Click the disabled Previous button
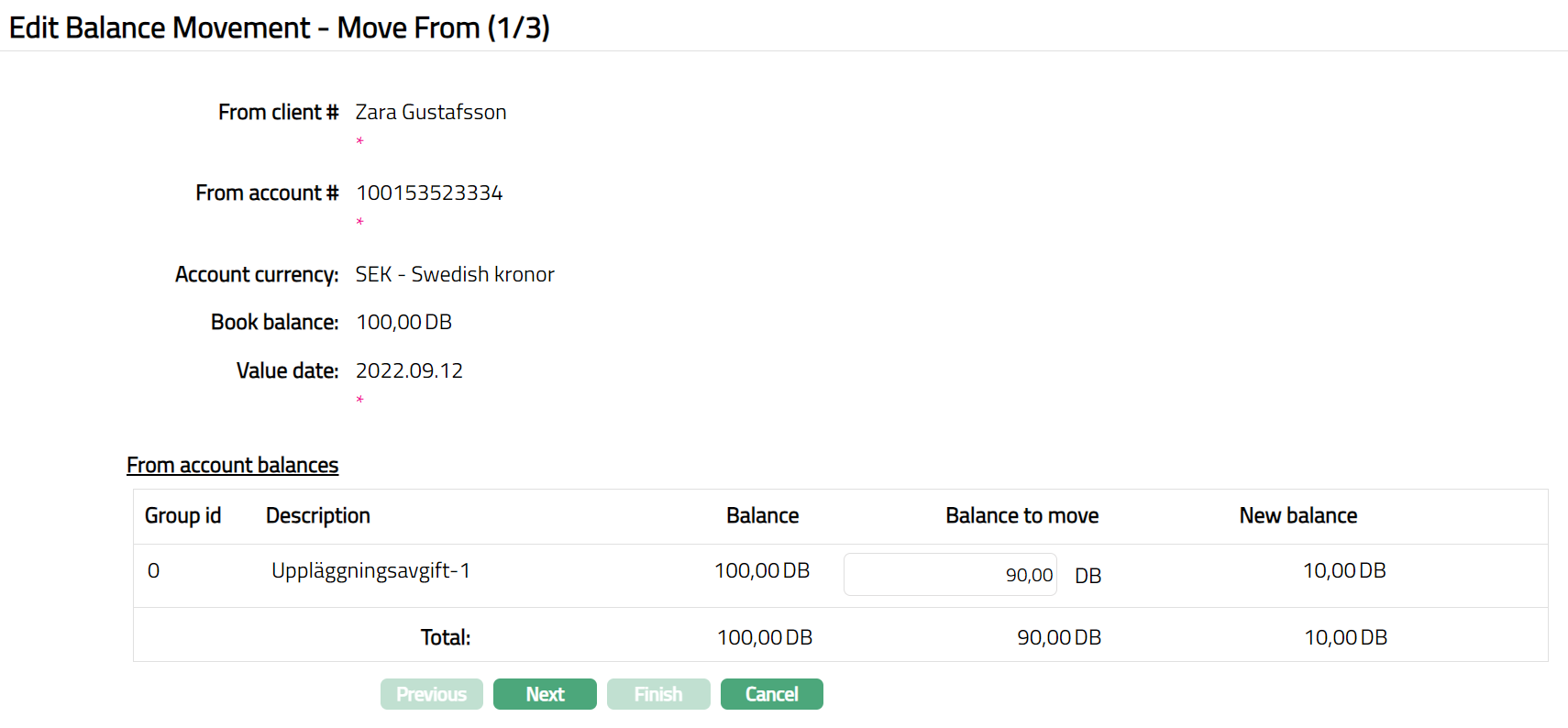Viewport: 1568px width, 728px height. [x=431, y=694]
